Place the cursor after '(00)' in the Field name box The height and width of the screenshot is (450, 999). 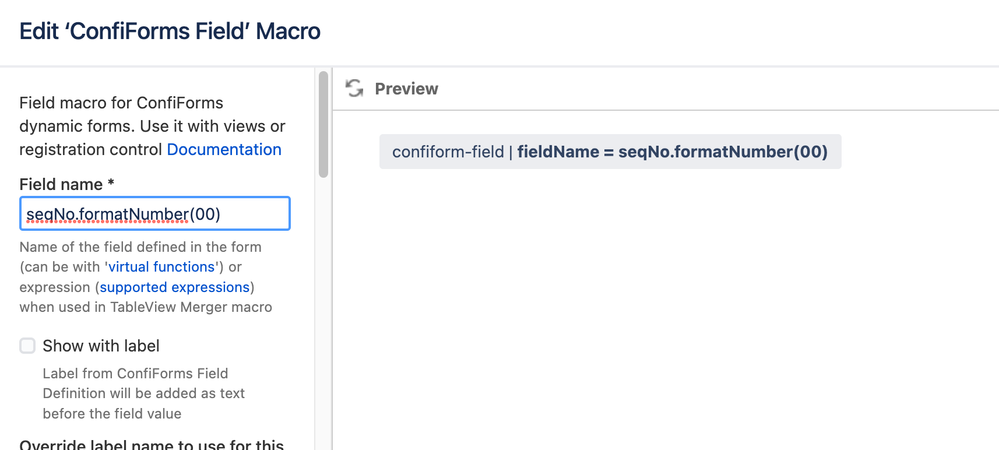point(222,214)
